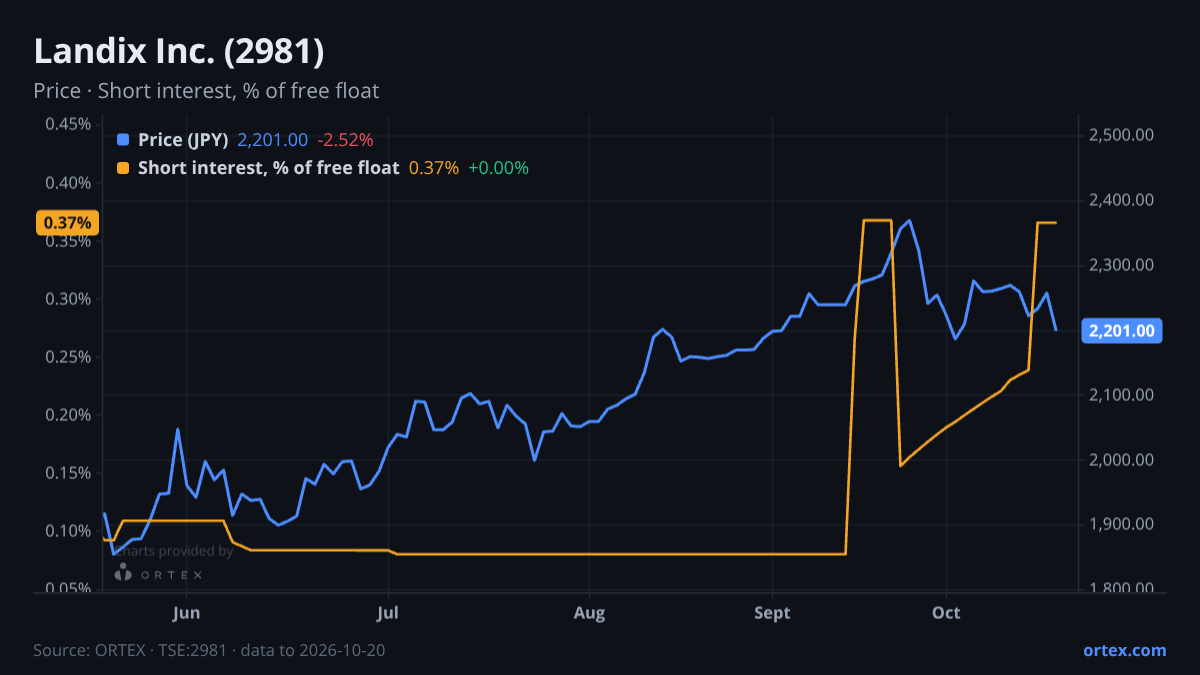The width and height of the screenshot is (1200, 675).
Task: Click the 0.37% short interest legend value
Action: (x=434, y=168)
